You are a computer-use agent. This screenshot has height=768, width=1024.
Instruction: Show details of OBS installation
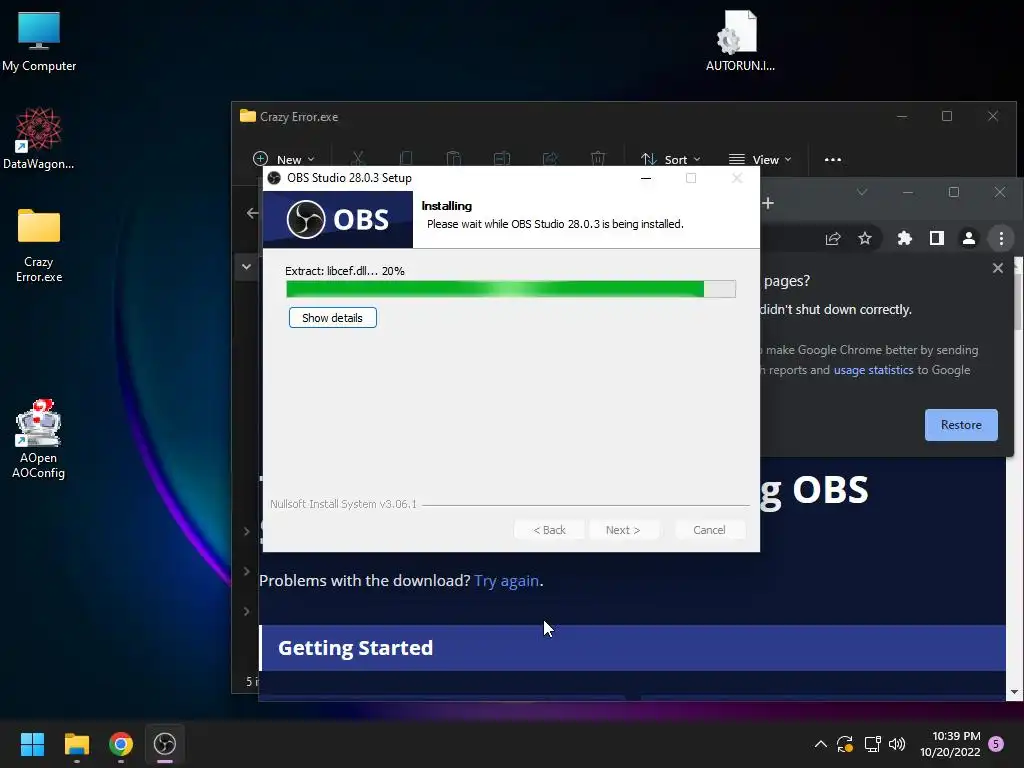[x=332, y=318]
